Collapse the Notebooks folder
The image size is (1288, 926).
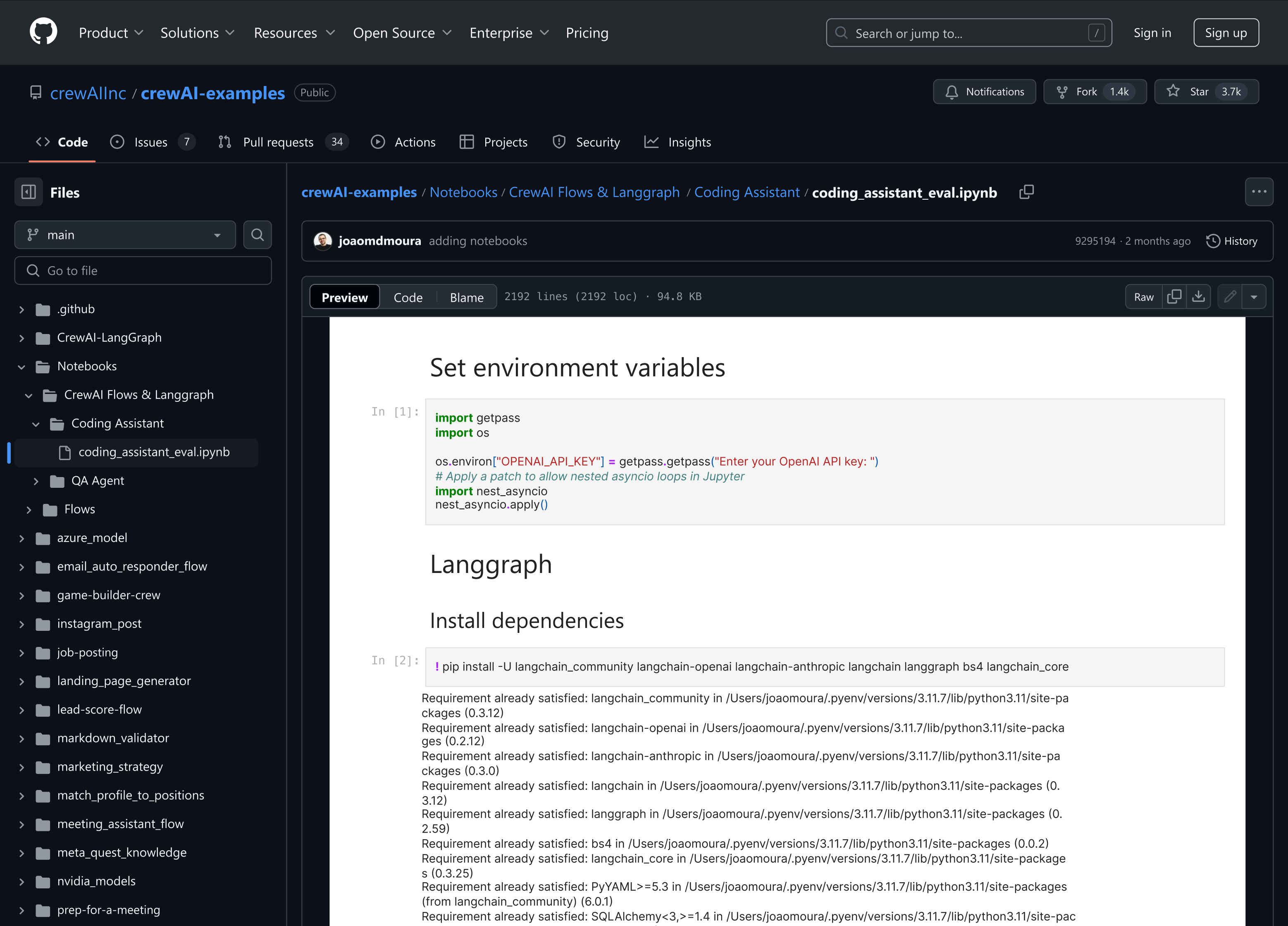point(21,367)
